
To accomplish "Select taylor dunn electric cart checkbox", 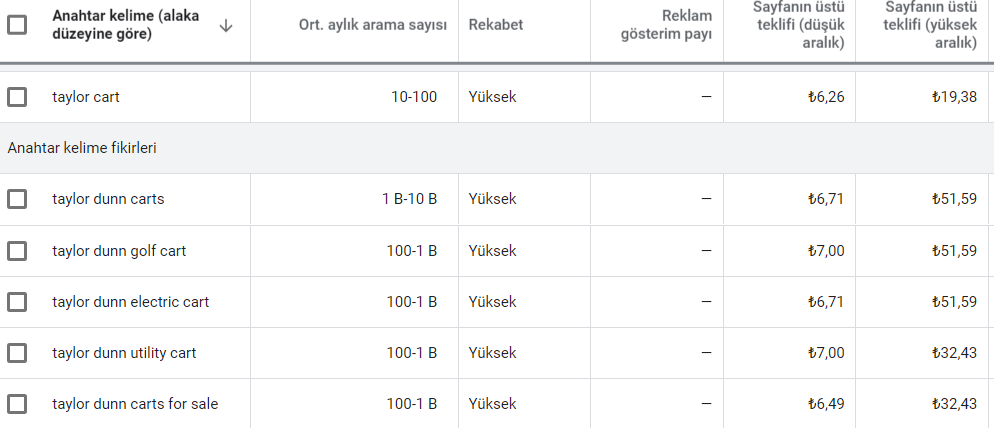I will (x=16, y=302).
